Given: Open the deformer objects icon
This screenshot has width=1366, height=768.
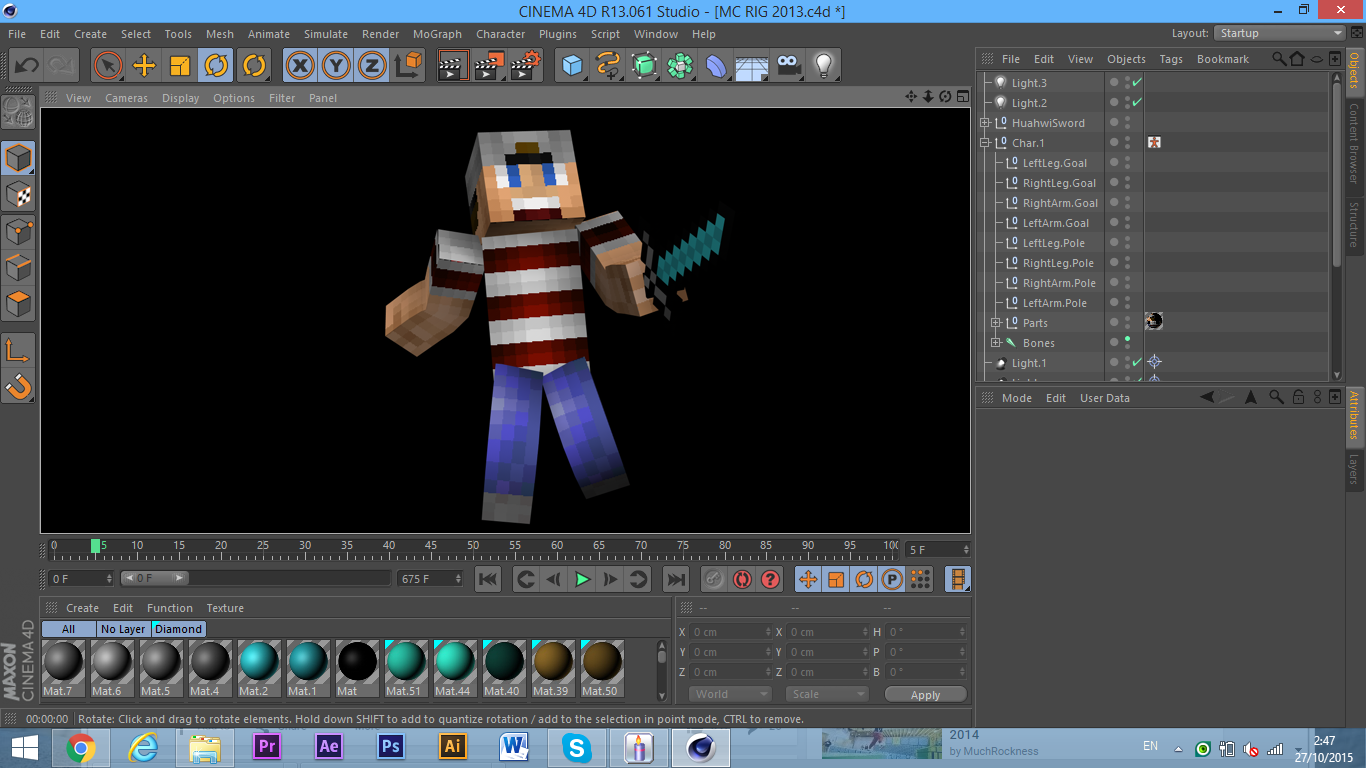Looking at the screenshot, I should click(716, 66).
